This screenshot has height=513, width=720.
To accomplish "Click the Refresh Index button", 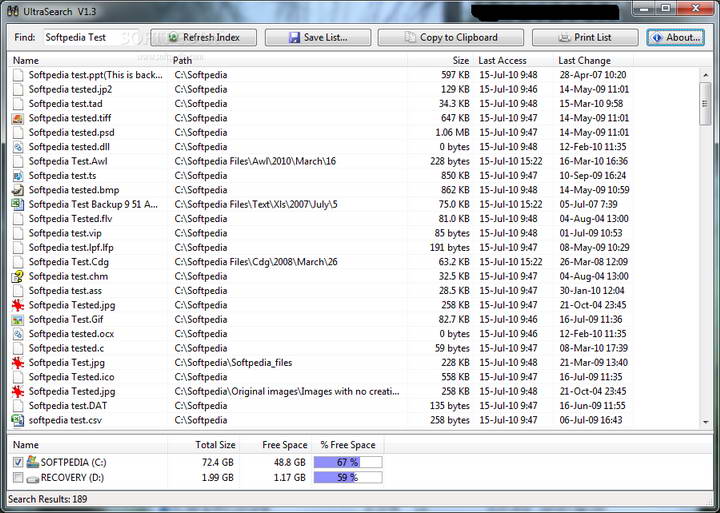I will 203,38.
